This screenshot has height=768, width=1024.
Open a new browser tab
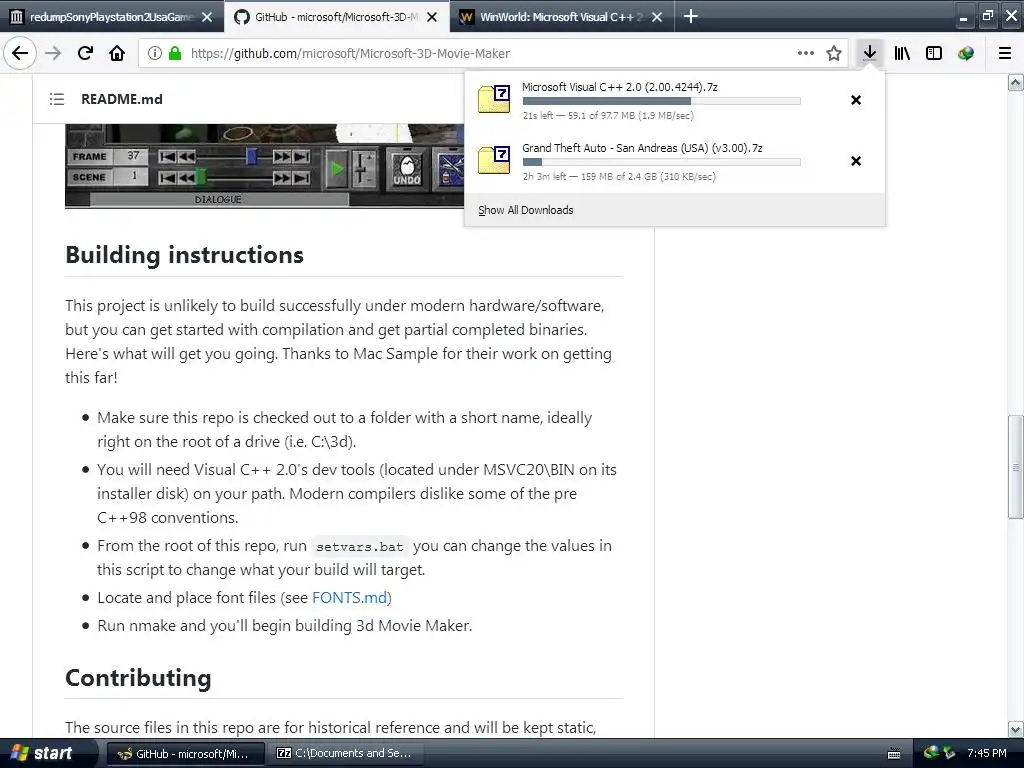coord(690,16)
